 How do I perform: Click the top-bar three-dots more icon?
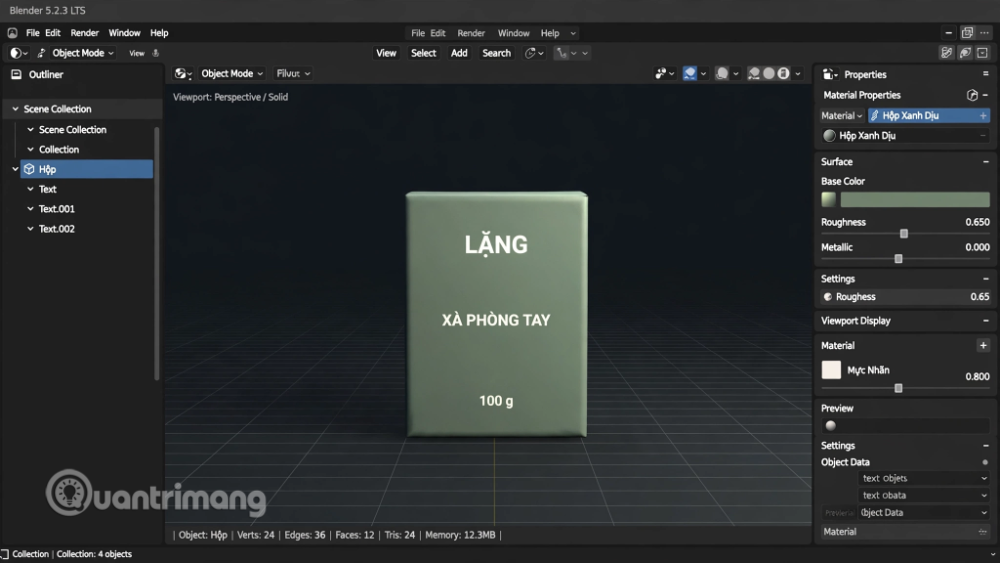point(985,33)
